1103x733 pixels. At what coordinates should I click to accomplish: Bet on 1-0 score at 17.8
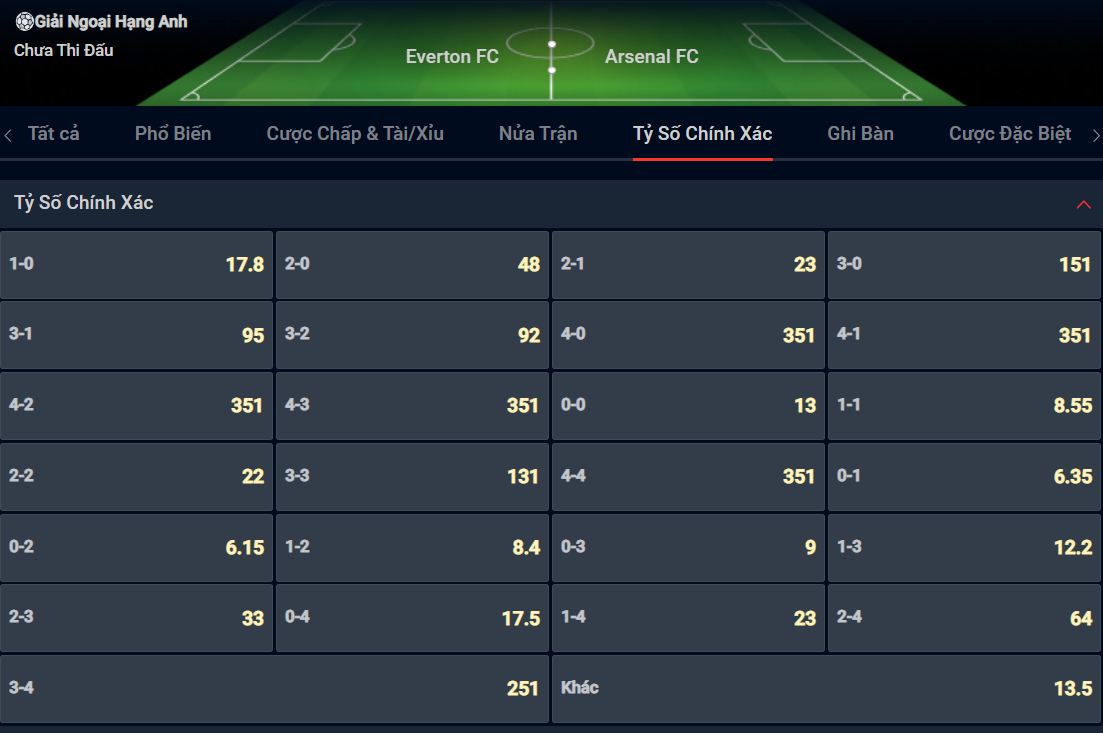(x=136, y=264)
